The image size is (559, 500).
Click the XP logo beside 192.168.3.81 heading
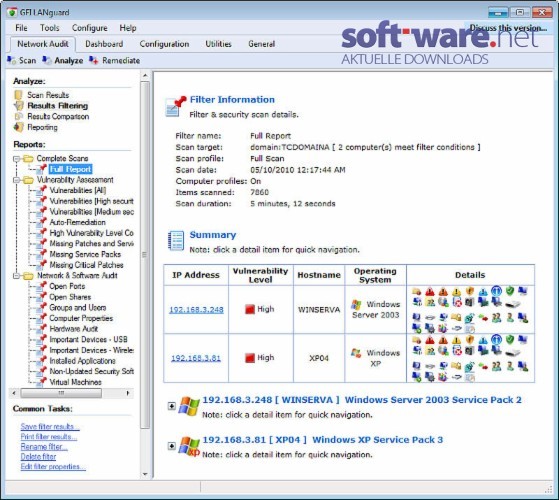(189, 446)
